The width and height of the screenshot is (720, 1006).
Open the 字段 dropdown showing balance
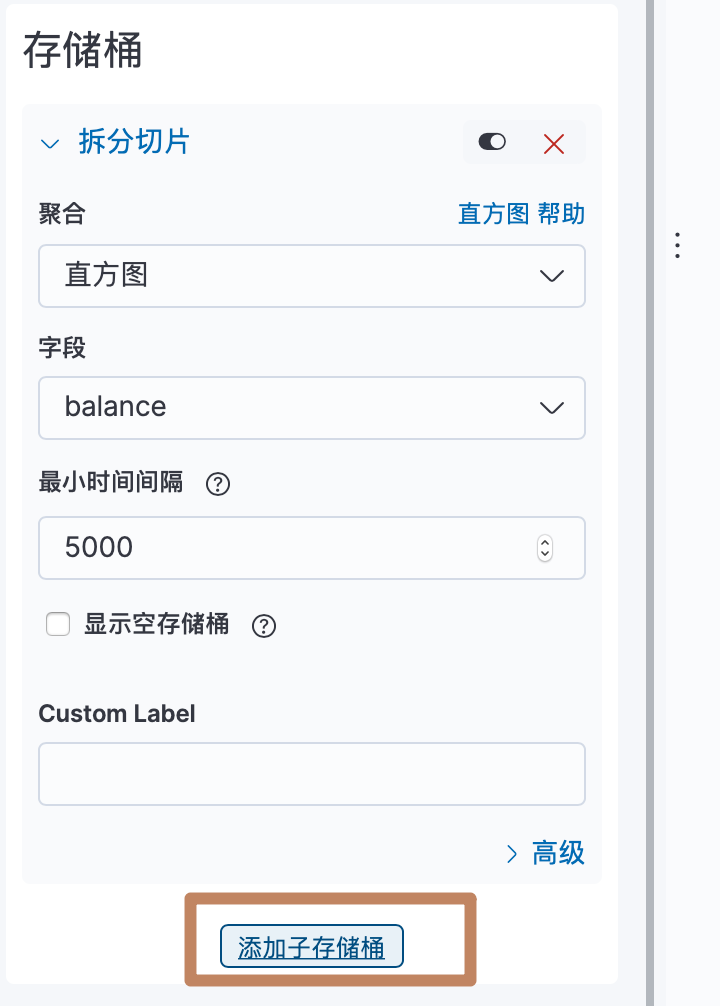[x=311, y=407]
